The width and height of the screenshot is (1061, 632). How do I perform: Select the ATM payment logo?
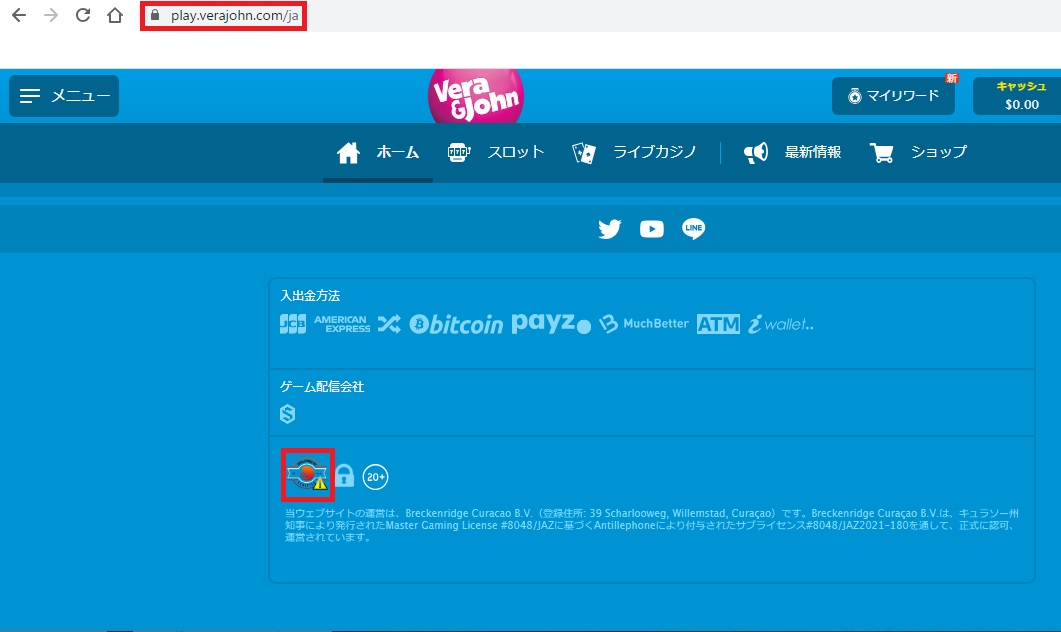point(719,324)
